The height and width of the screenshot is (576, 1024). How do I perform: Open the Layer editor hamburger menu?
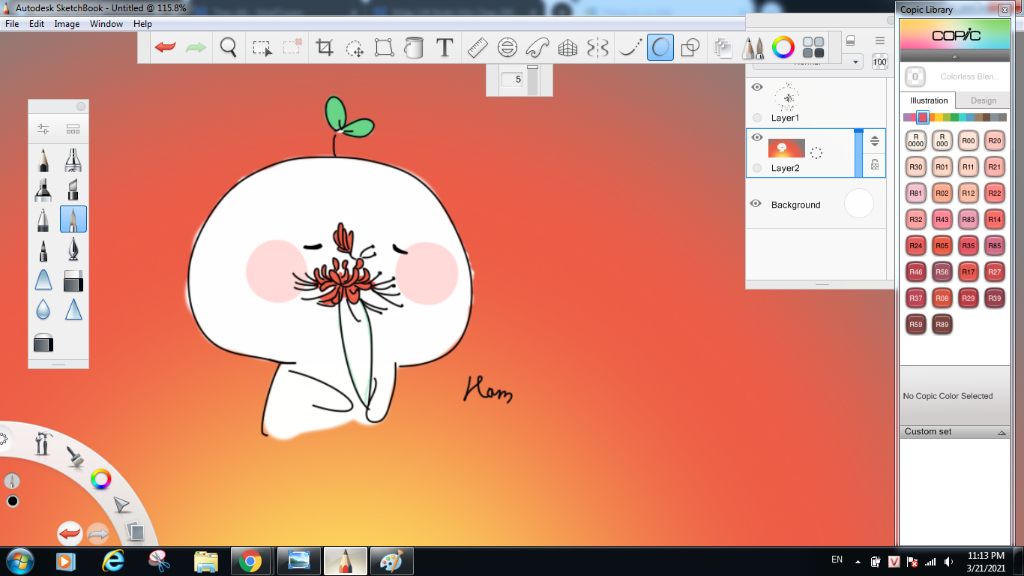[880, 40]
